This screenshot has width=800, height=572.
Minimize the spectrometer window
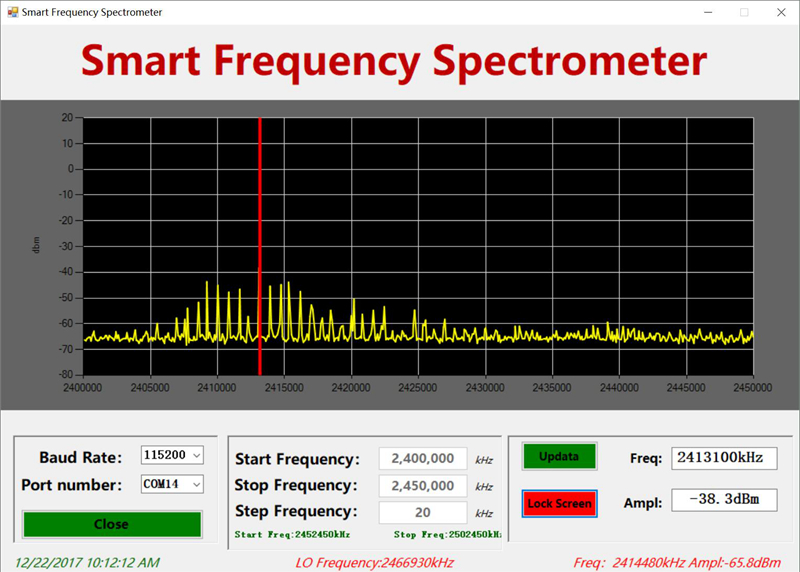click(x=706, y=12)
